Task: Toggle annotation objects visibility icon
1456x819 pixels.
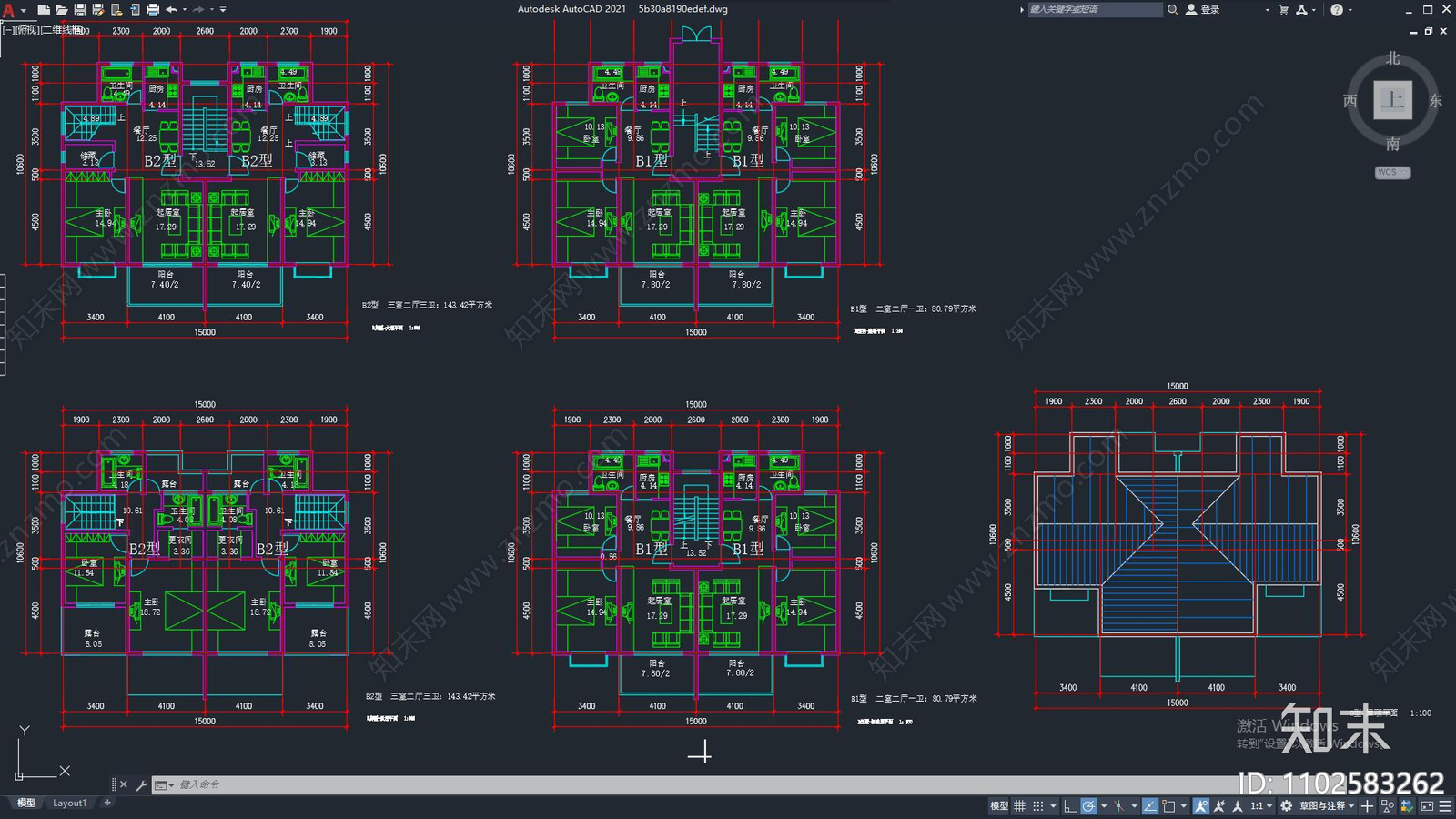Action: (1201, 806)
